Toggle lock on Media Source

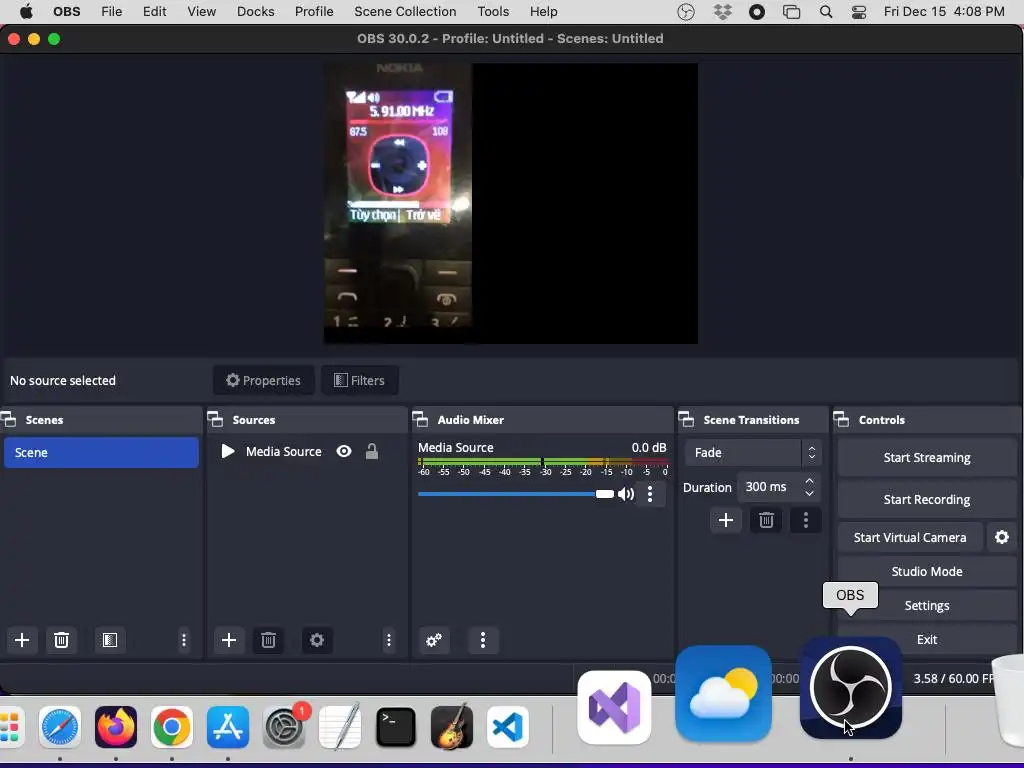click(x=372, y=451)
